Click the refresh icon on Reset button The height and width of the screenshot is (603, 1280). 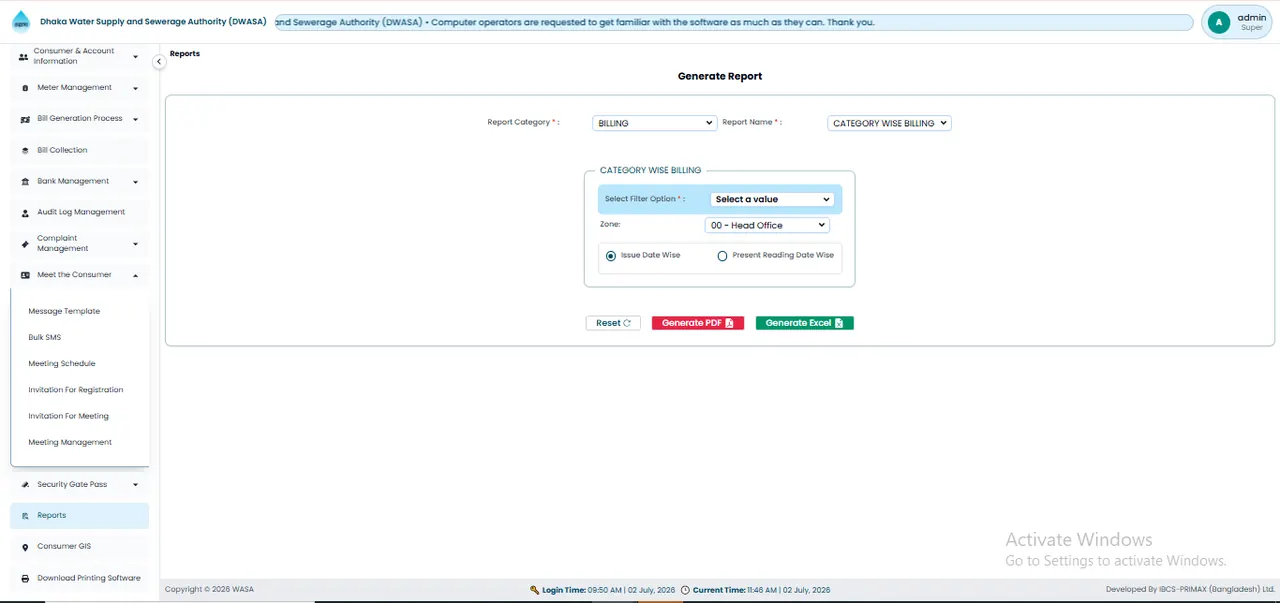click(x=627, y=323)
